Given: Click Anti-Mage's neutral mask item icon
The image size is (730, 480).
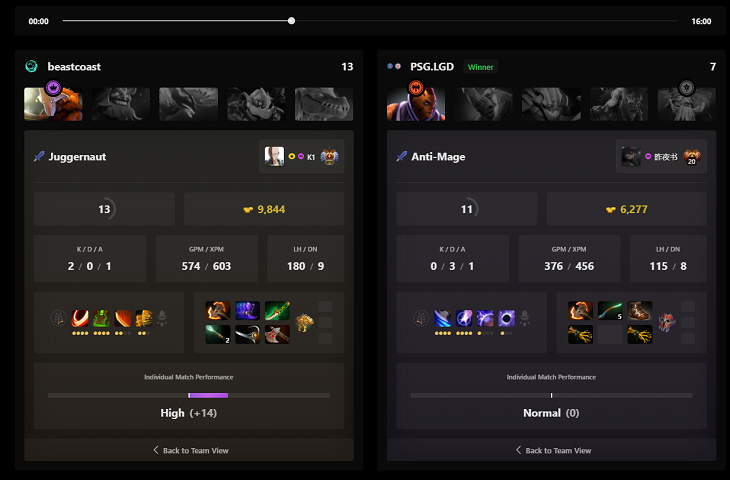Looking at the screenshot, I should 667,322.
